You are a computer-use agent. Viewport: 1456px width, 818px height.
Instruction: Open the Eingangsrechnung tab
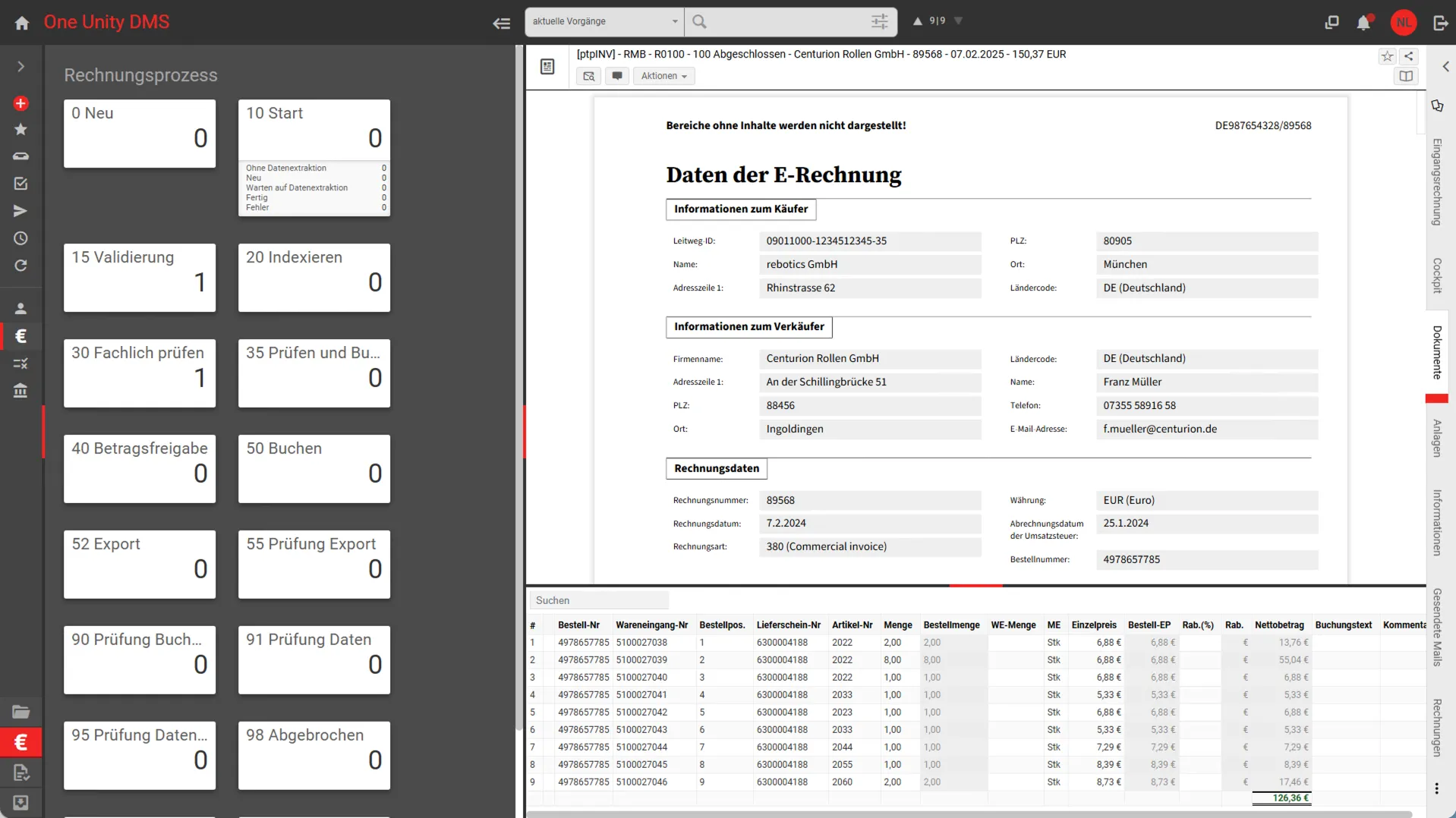[1437, 182]
